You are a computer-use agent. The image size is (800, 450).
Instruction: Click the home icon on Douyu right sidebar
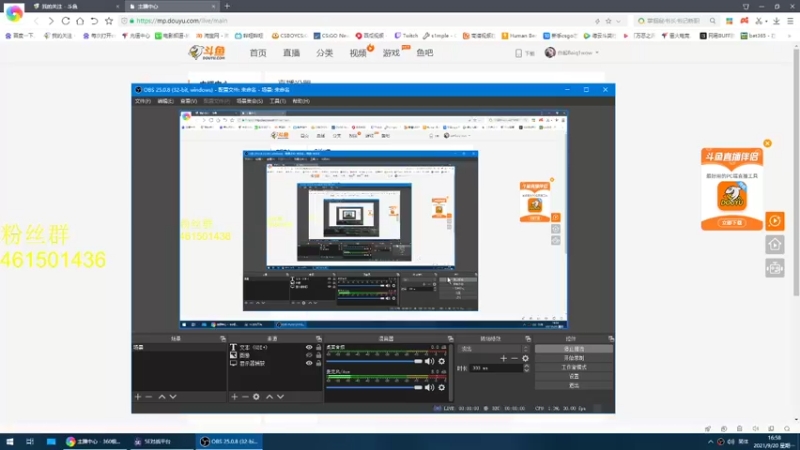[x=775, y=245]
